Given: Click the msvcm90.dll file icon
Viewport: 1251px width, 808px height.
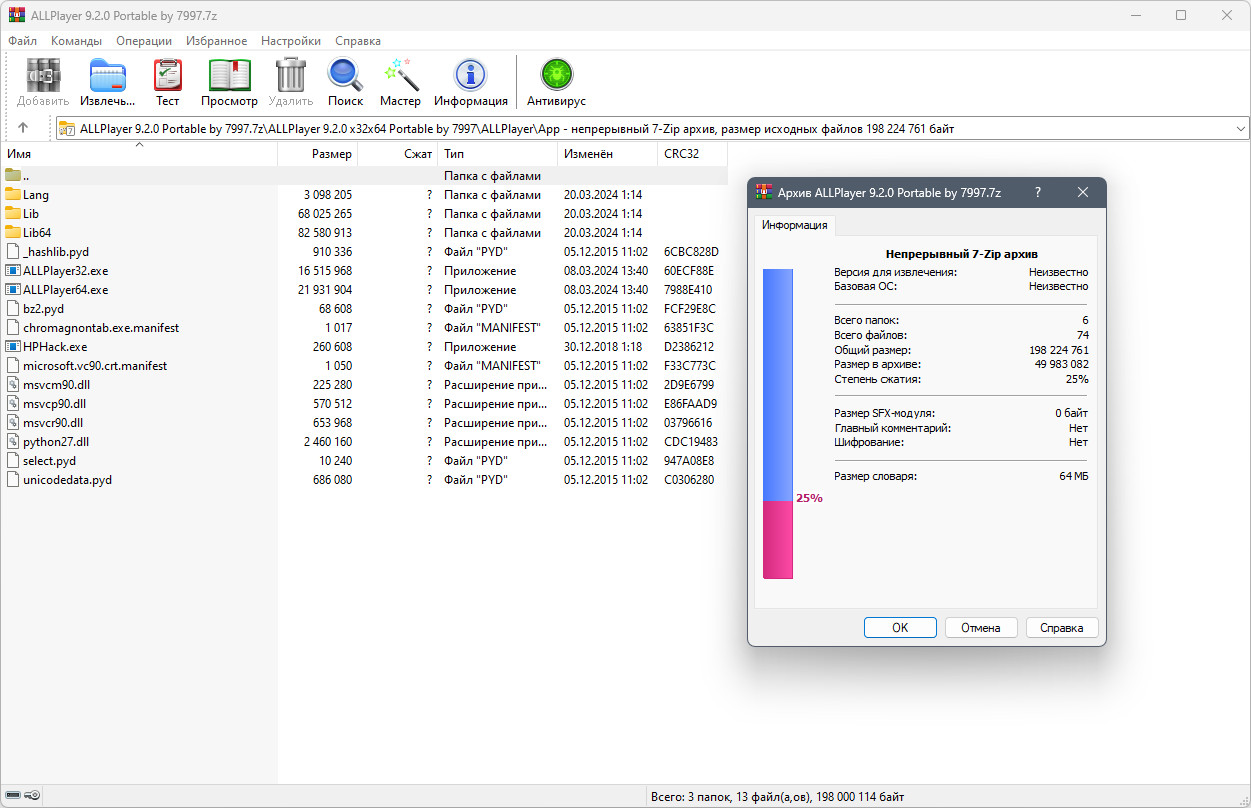Looking at the screenshot, I should (x=13, y=385).
